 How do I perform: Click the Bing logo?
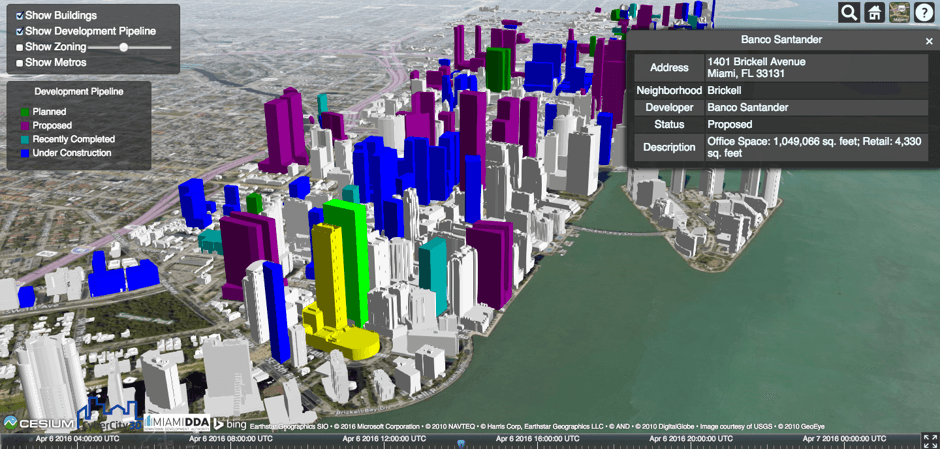click(x=229, y=425)
